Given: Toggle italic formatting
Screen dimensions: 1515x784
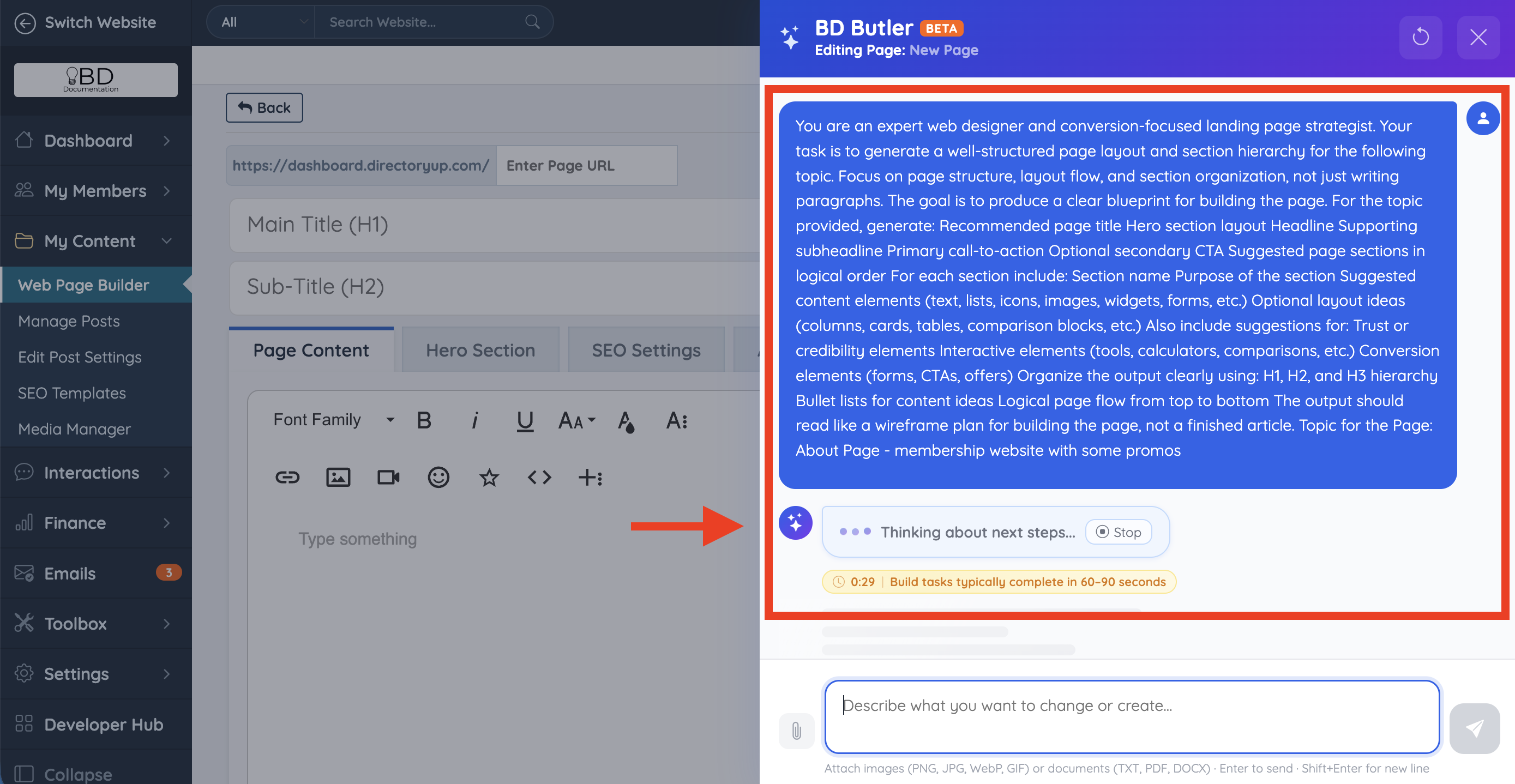Looking at the screenshot, I should tap(474, 420).
